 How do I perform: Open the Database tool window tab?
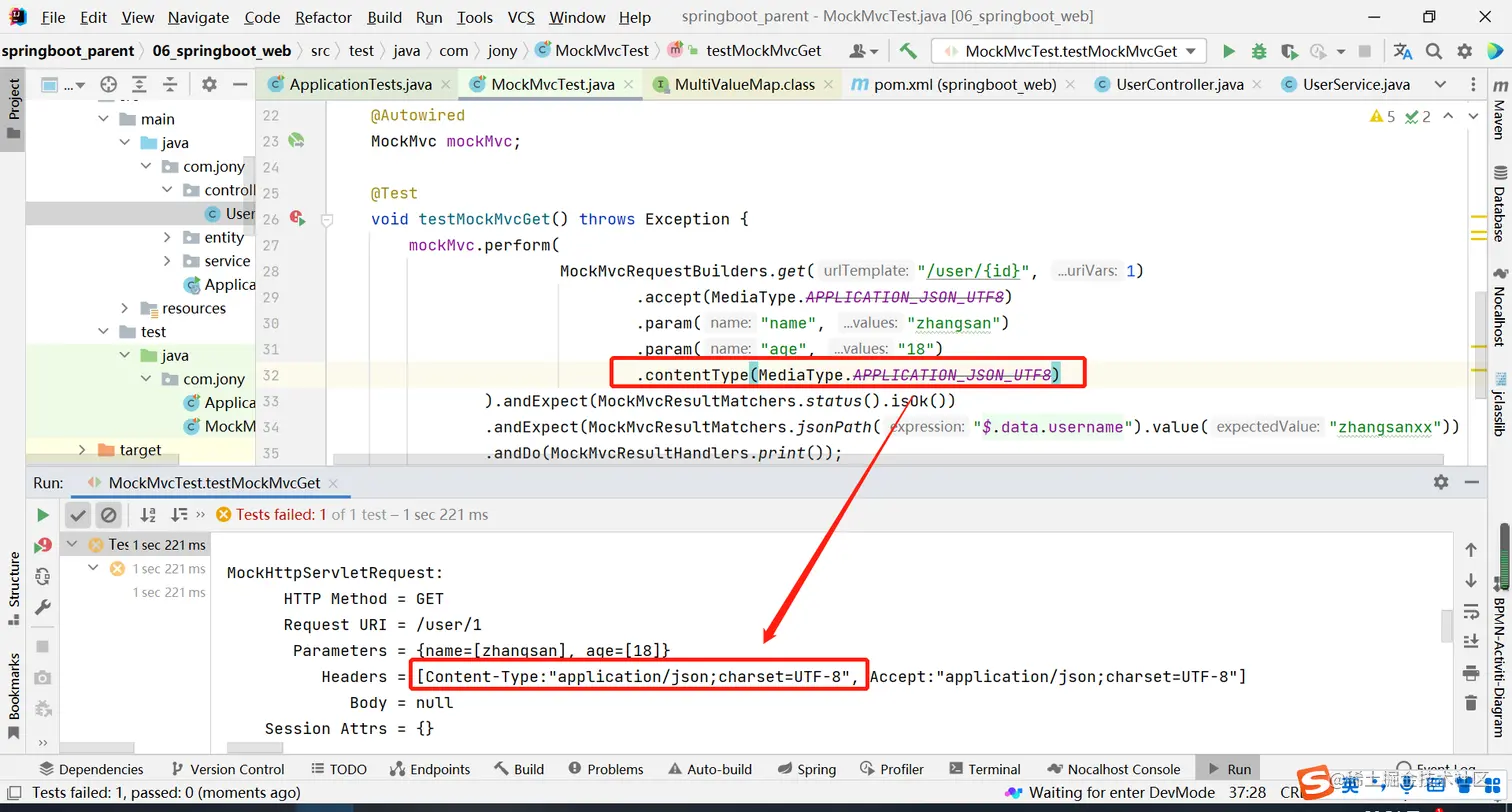pyautogui.click(x=1499, y=205)
